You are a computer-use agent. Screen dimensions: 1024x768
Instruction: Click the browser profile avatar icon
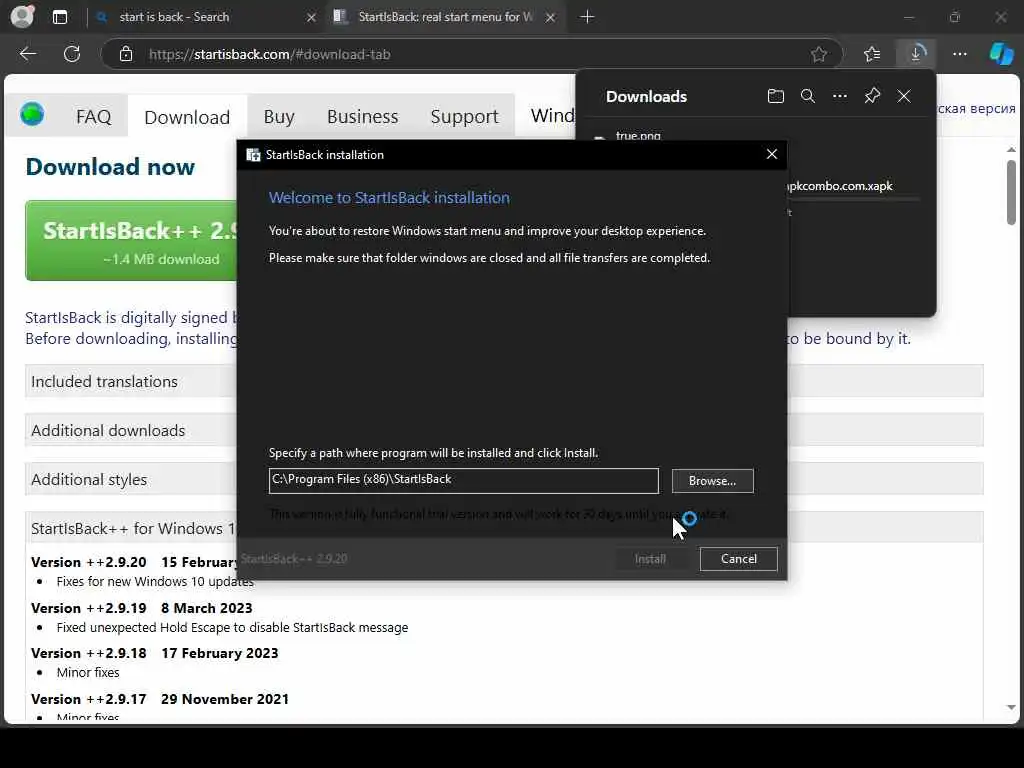click(22, 16)
